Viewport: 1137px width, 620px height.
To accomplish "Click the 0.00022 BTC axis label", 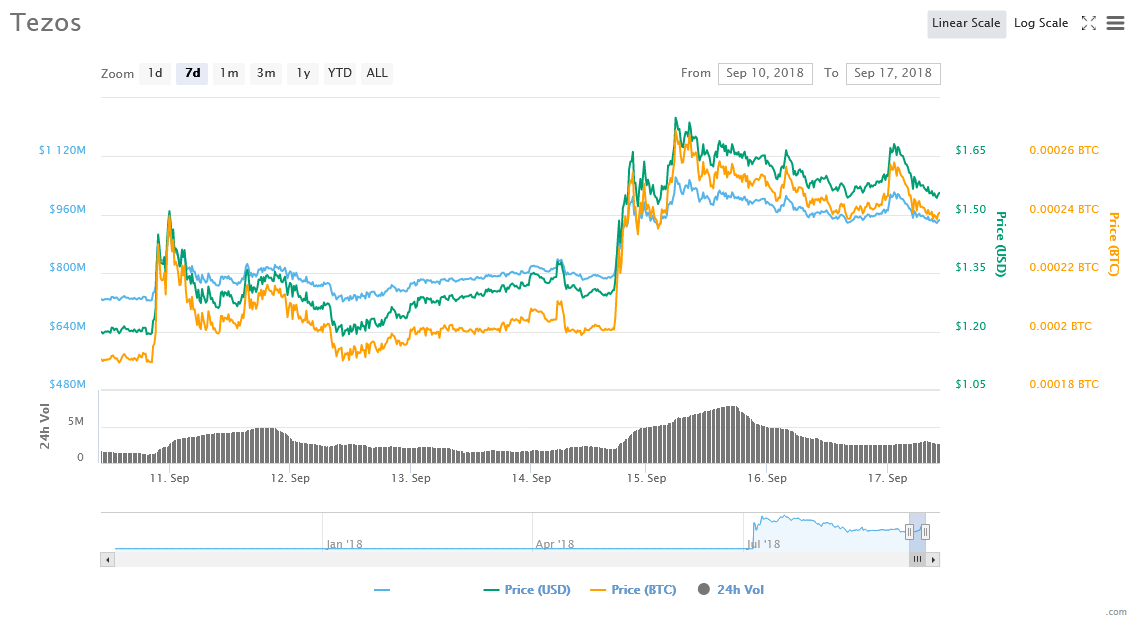I will coord(1064,268).
